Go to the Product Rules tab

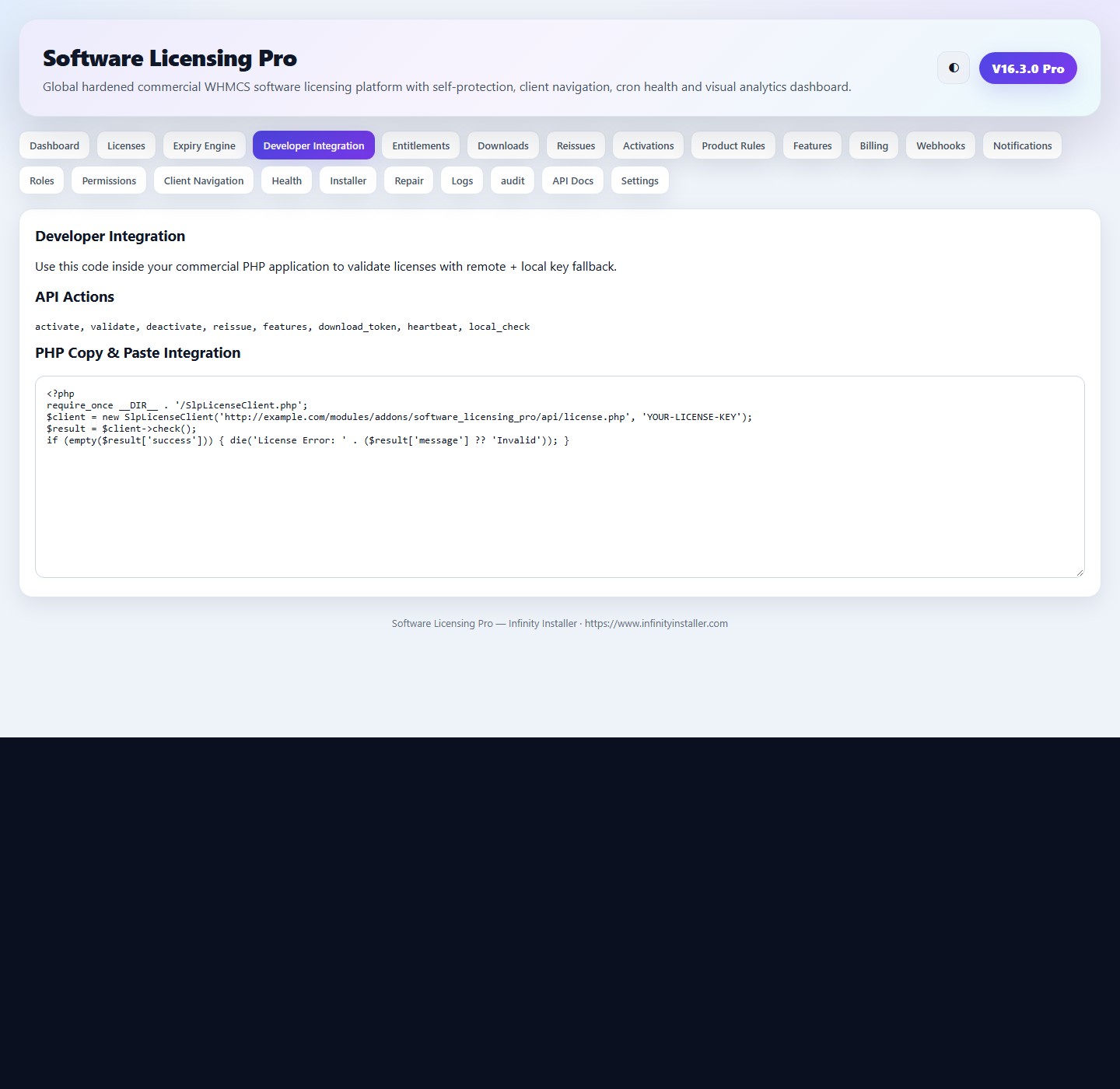point(733,145)
